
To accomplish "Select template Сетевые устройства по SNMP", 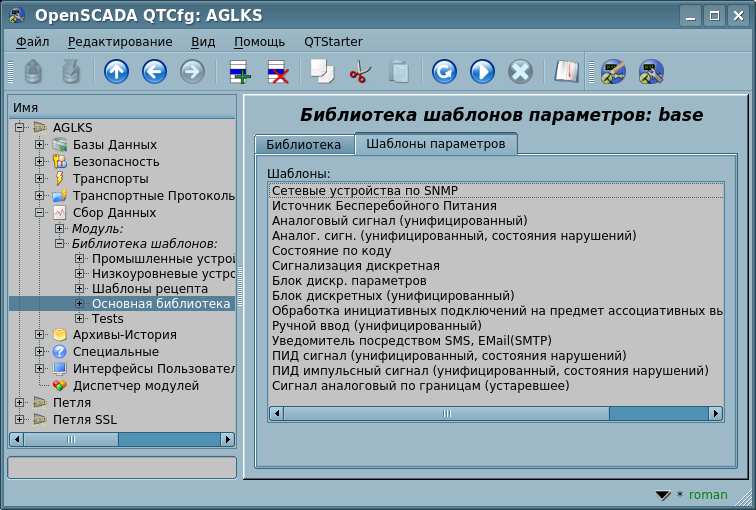I will (496, 191).
